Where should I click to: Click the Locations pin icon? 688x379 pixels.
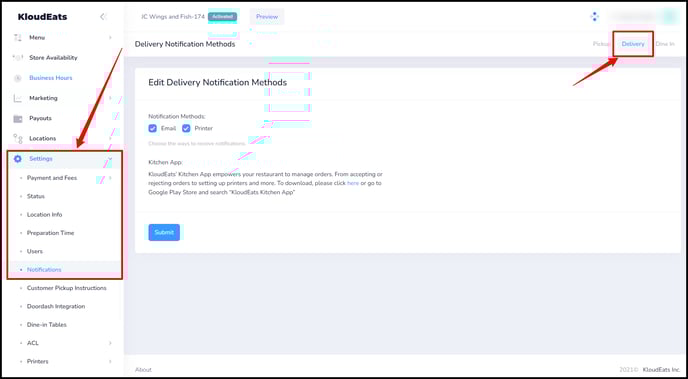pyautogui.click(x=18, y=139)
